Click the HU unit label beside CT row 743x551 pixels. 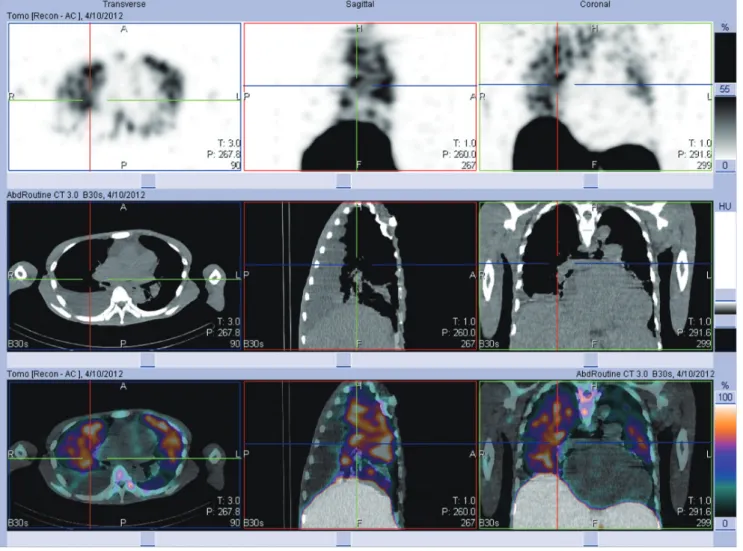(x=725, y=207)
